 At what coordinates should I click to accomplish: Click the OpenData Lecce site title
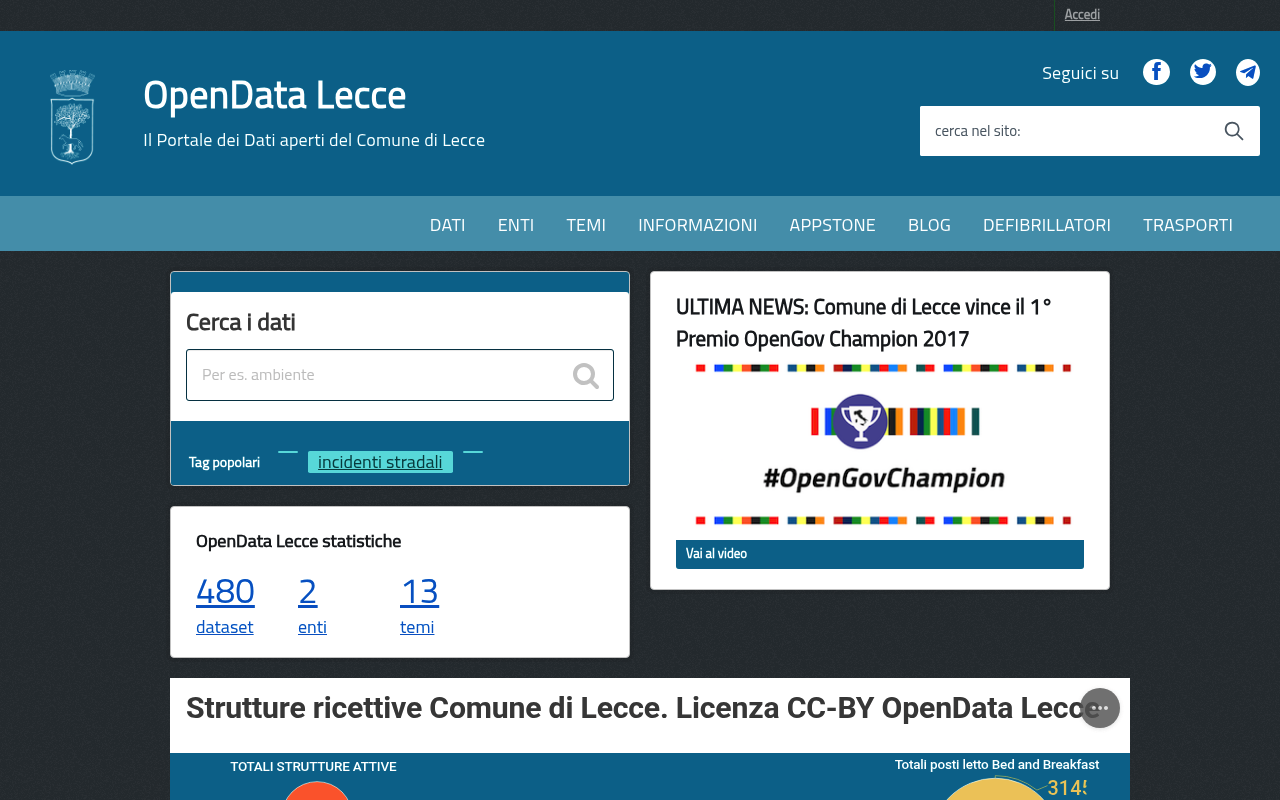274,95
